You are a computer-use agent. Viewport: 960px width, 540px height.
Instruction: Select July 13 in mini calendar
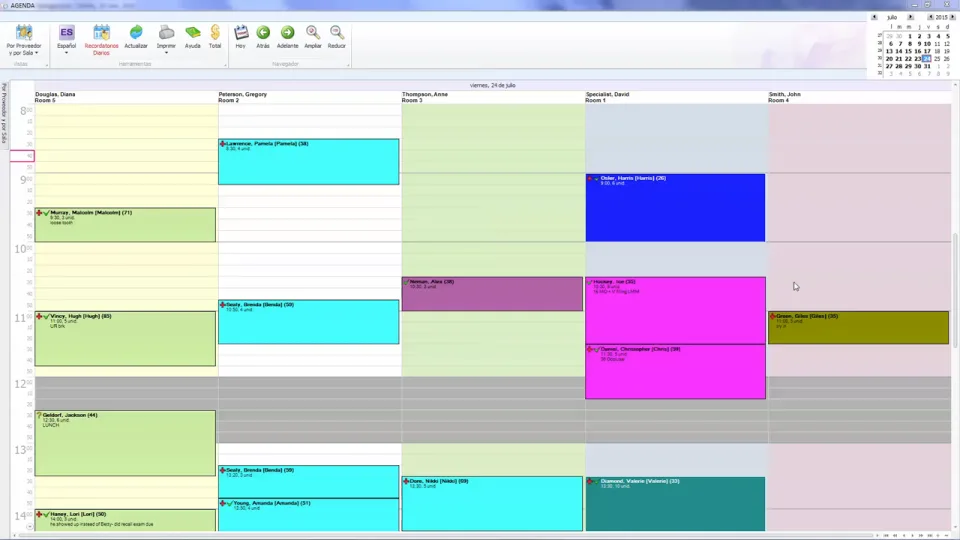tap(889, 51)
